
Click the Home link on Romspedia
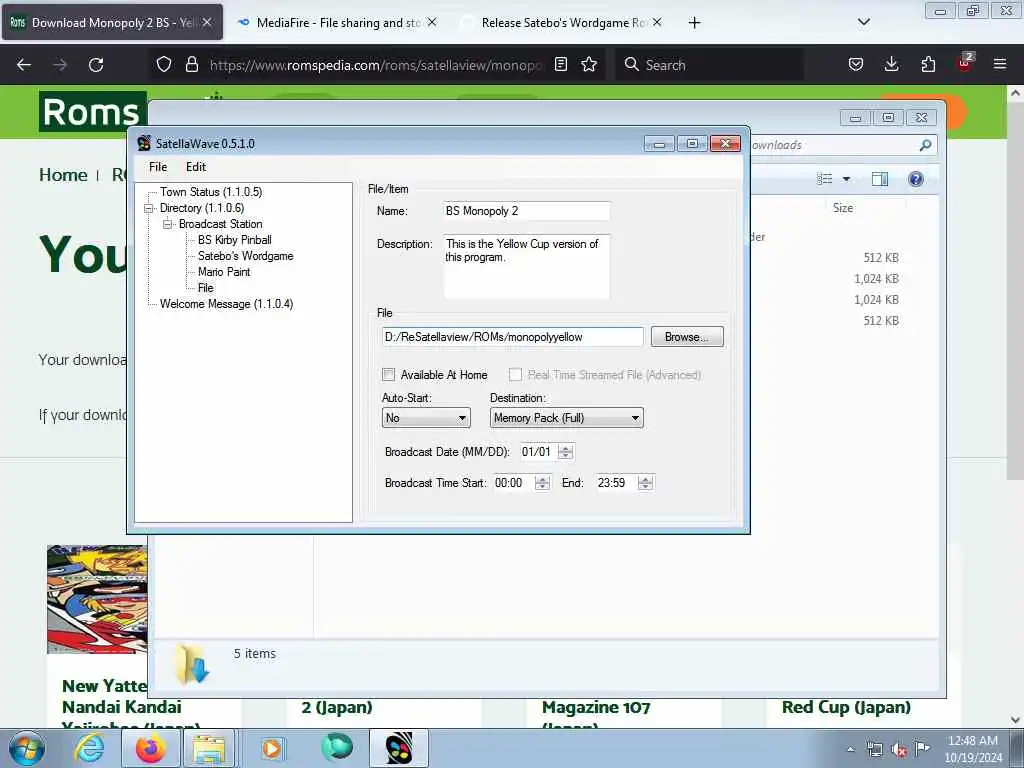(63, 175)
